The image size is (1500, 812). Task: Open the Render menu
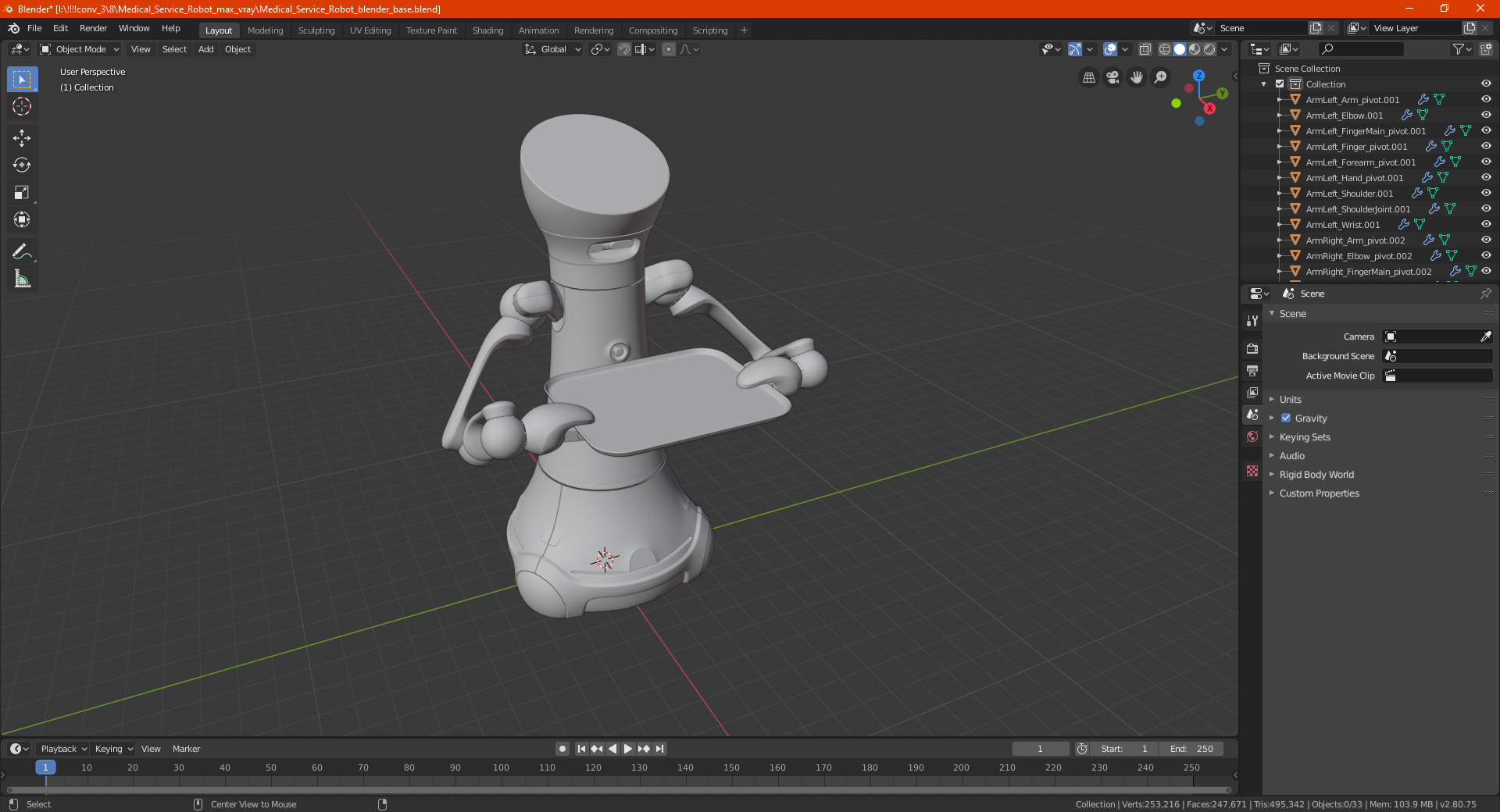tap(93, 28)
